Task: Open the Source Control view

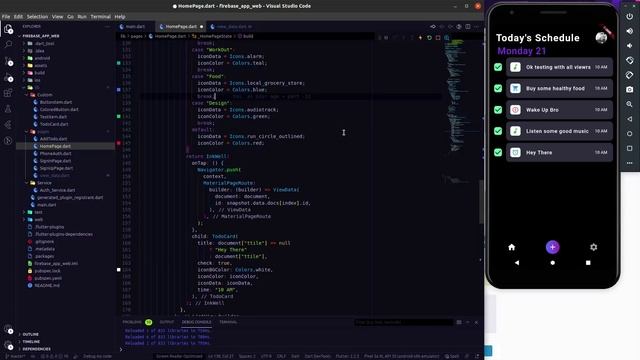Action: (8, 62)
